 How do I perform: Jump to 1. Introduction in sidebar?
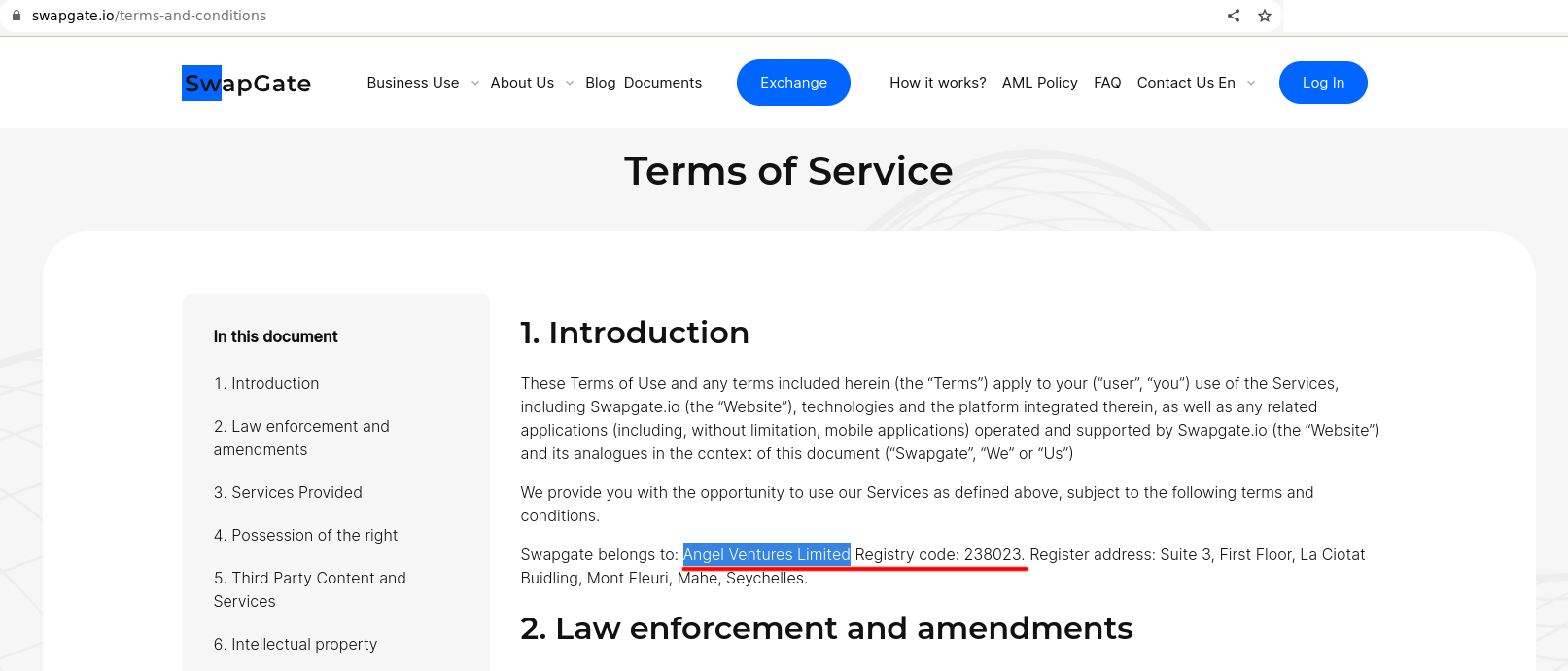click(266, 384)
